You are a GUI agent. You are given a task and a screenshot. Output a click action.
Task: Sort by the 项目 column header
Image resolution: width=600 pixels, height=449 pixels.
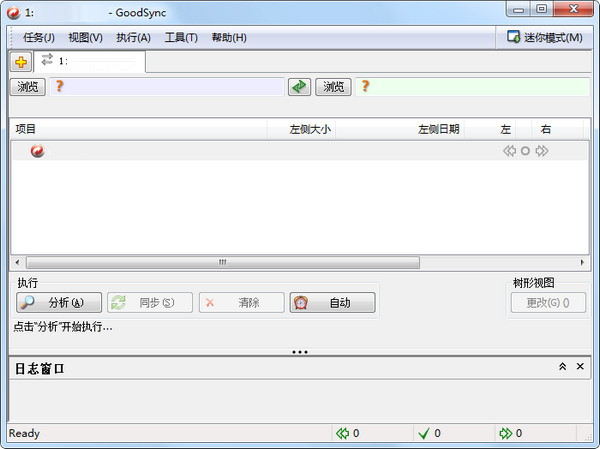[x=139, y=129]
